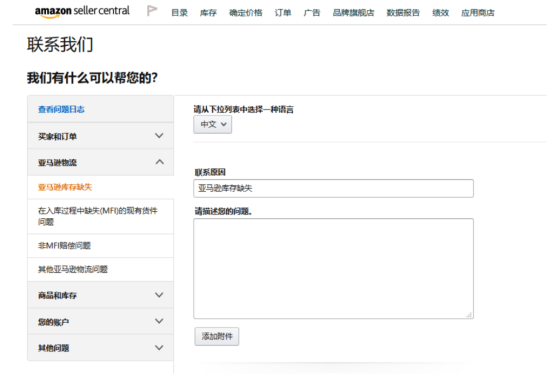Viewport: 554px width, 376px height.
Task: Click the text area resize handle
Action: 469,315
